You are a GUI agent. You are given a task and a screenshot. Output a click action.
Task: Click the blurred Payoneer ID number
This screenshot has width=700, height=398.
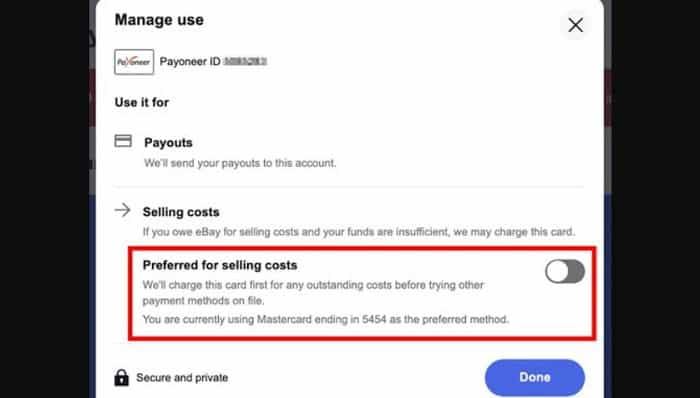click(x=245, y=62)
